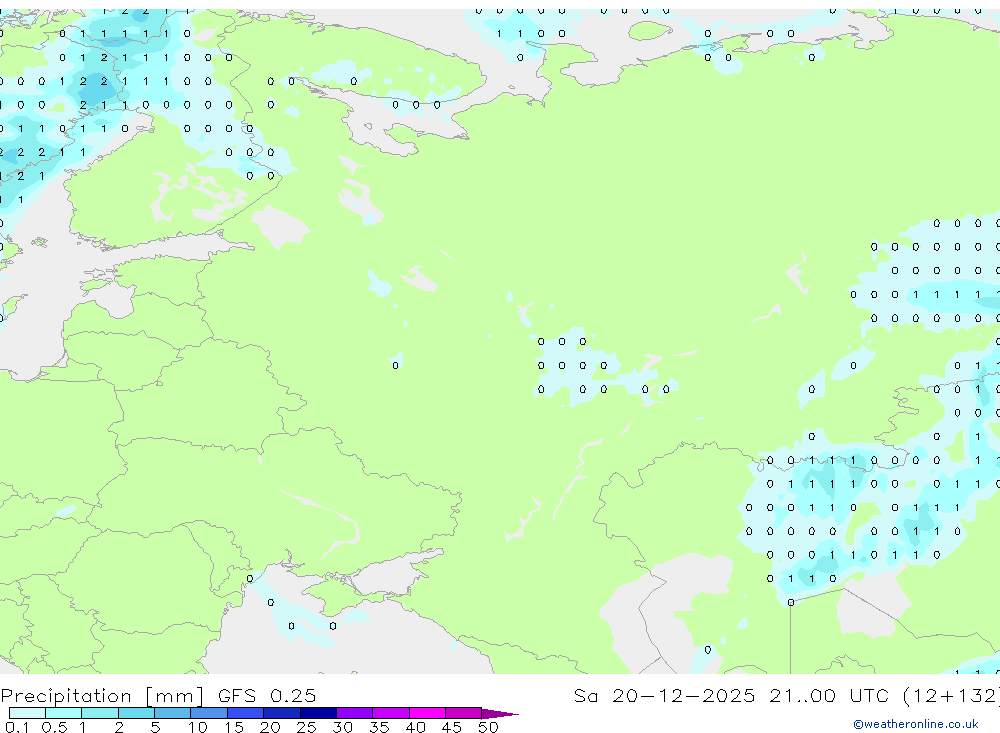Click the 20–25 mm dark blue swatch

282,713
